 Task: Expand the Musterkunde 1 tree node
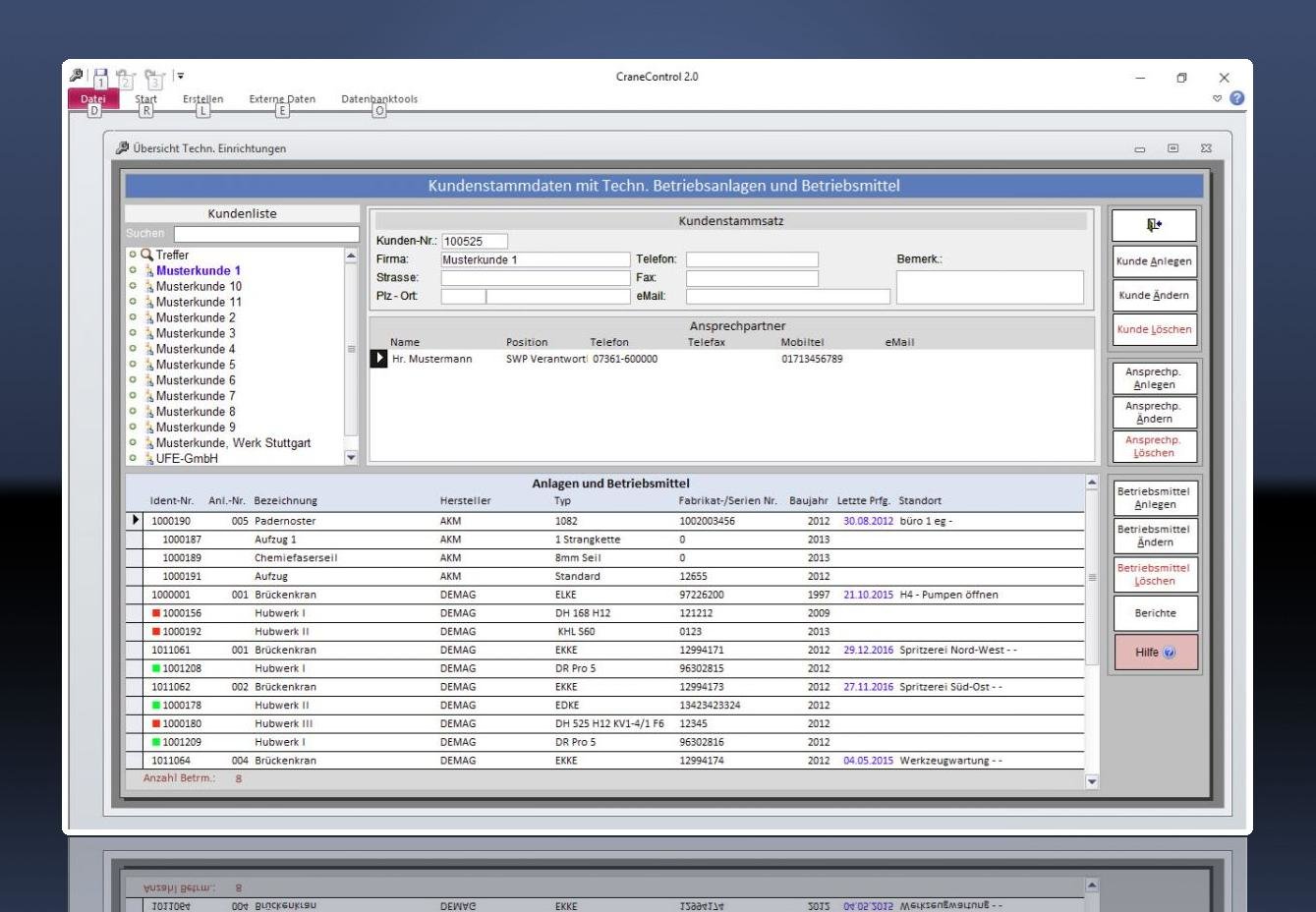pos(133,270)
